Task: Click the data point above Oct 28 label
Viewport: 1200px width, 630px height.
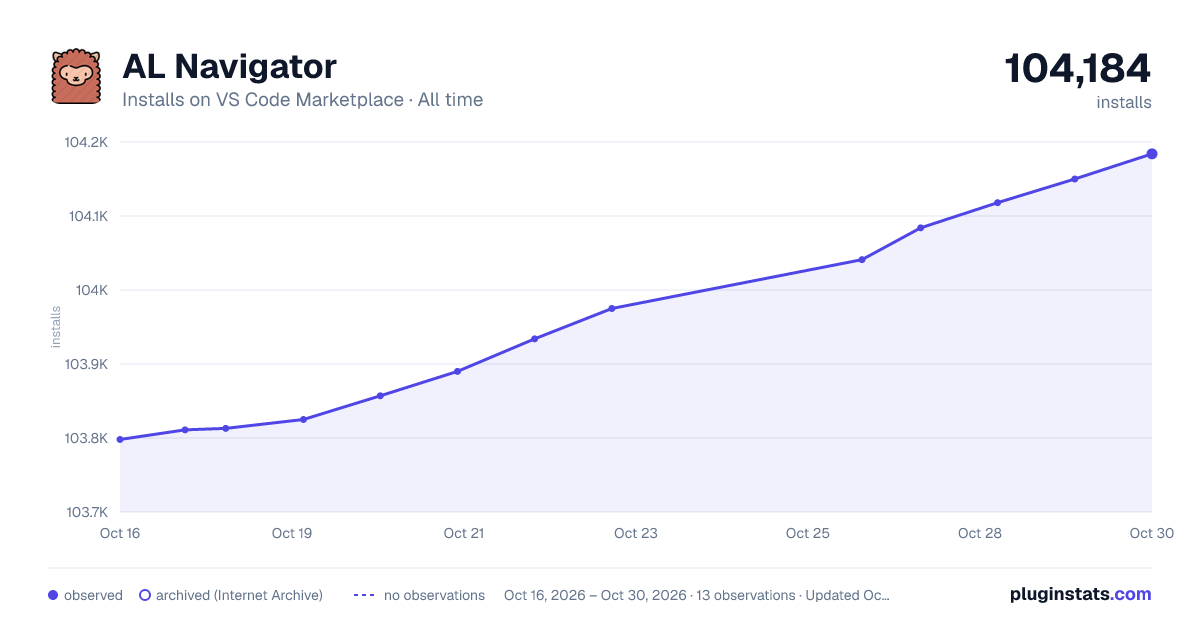Action: 997,203
